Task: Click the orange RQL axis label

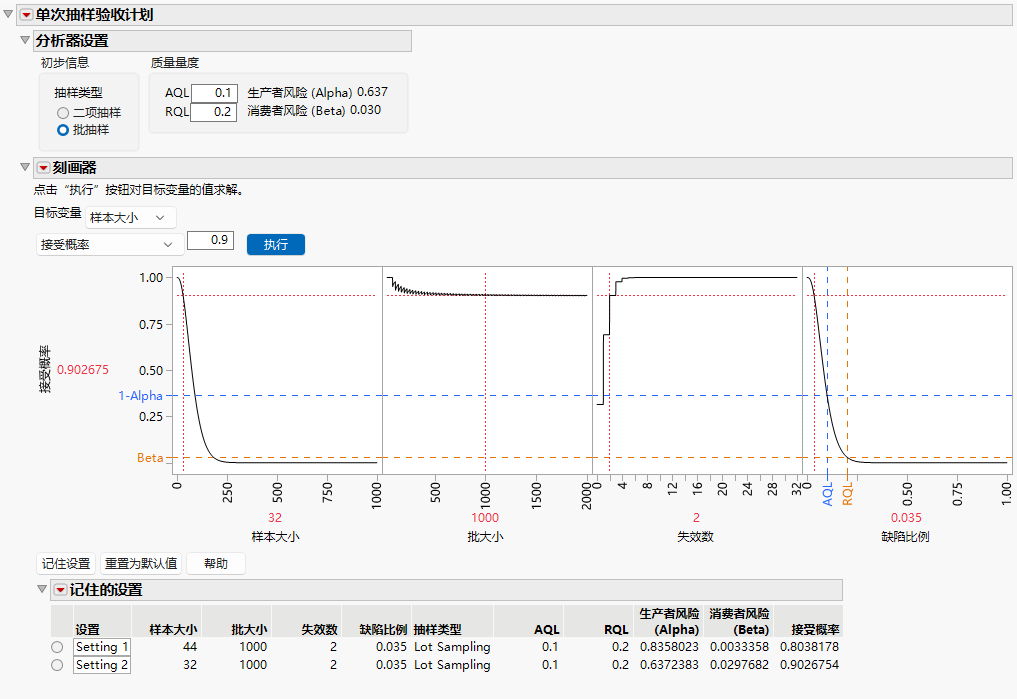Action: click(x=848, y=494)
